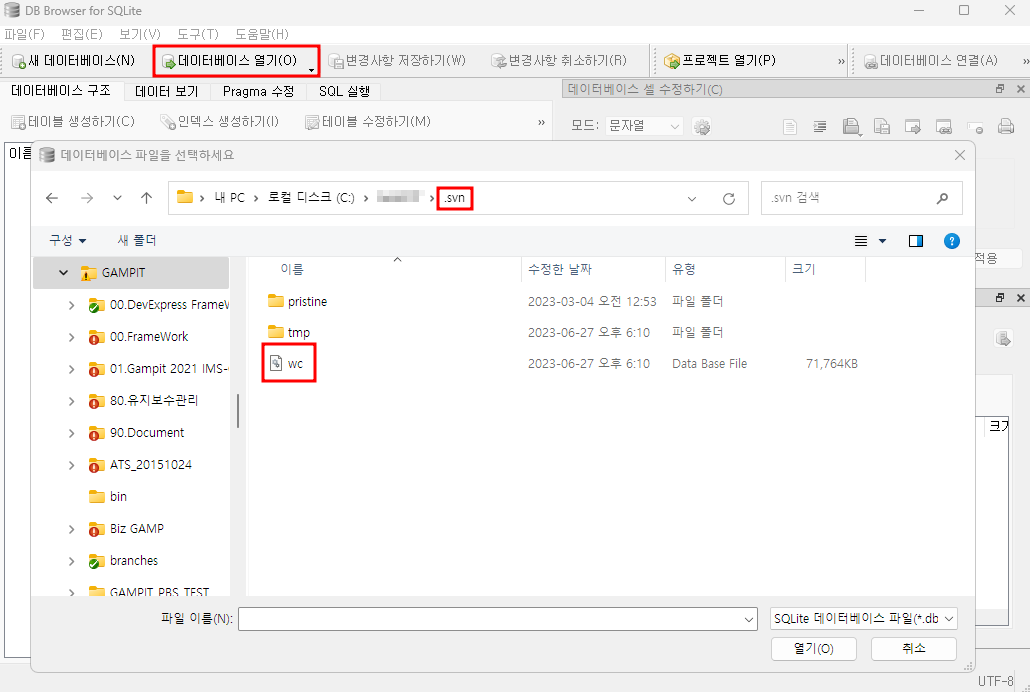Open the 편집(E) menu

[x=81, y=34]
